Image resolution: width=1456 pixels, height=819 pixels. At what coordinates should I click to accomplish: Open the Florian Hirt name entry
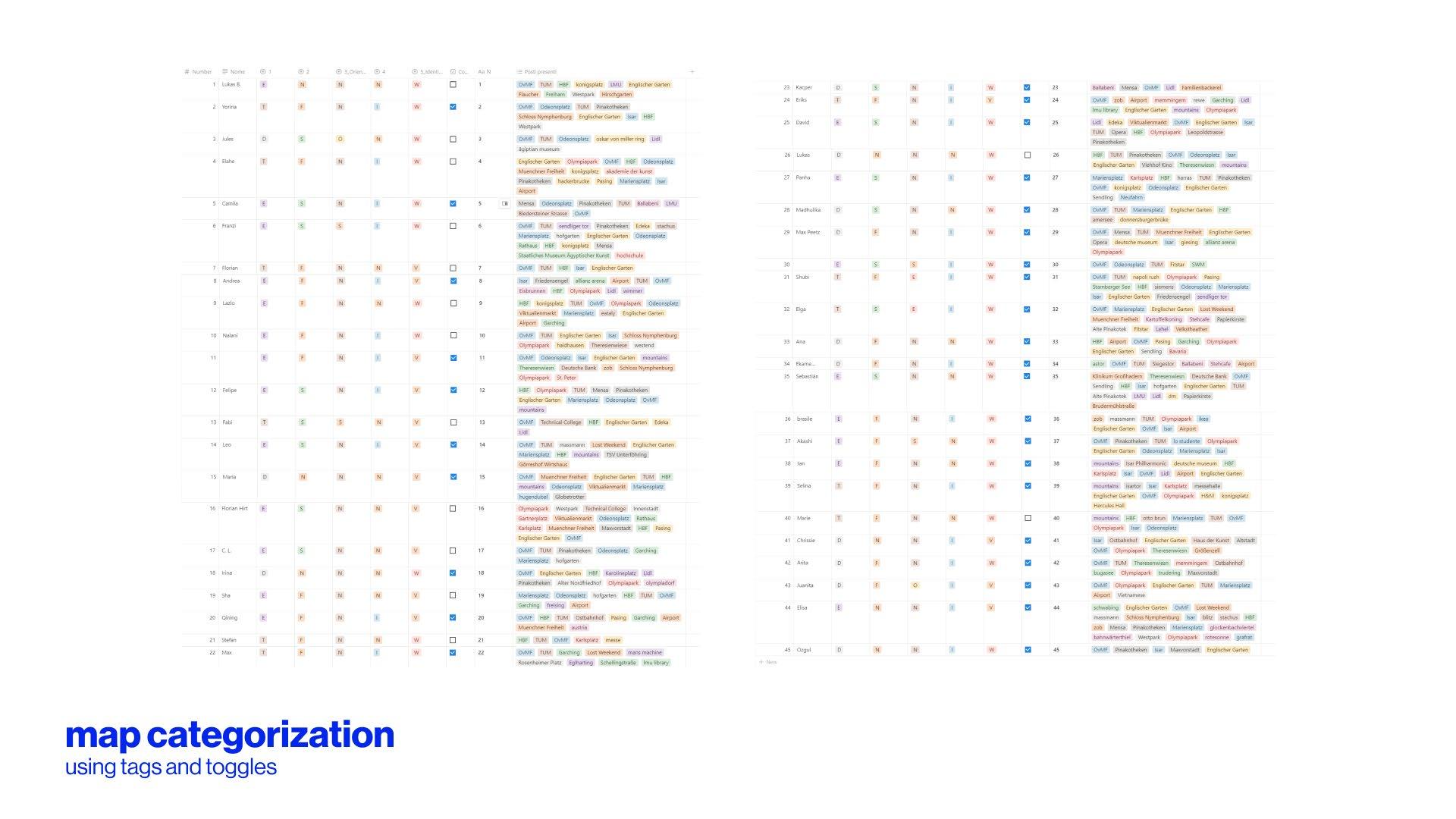click(234, 509)
